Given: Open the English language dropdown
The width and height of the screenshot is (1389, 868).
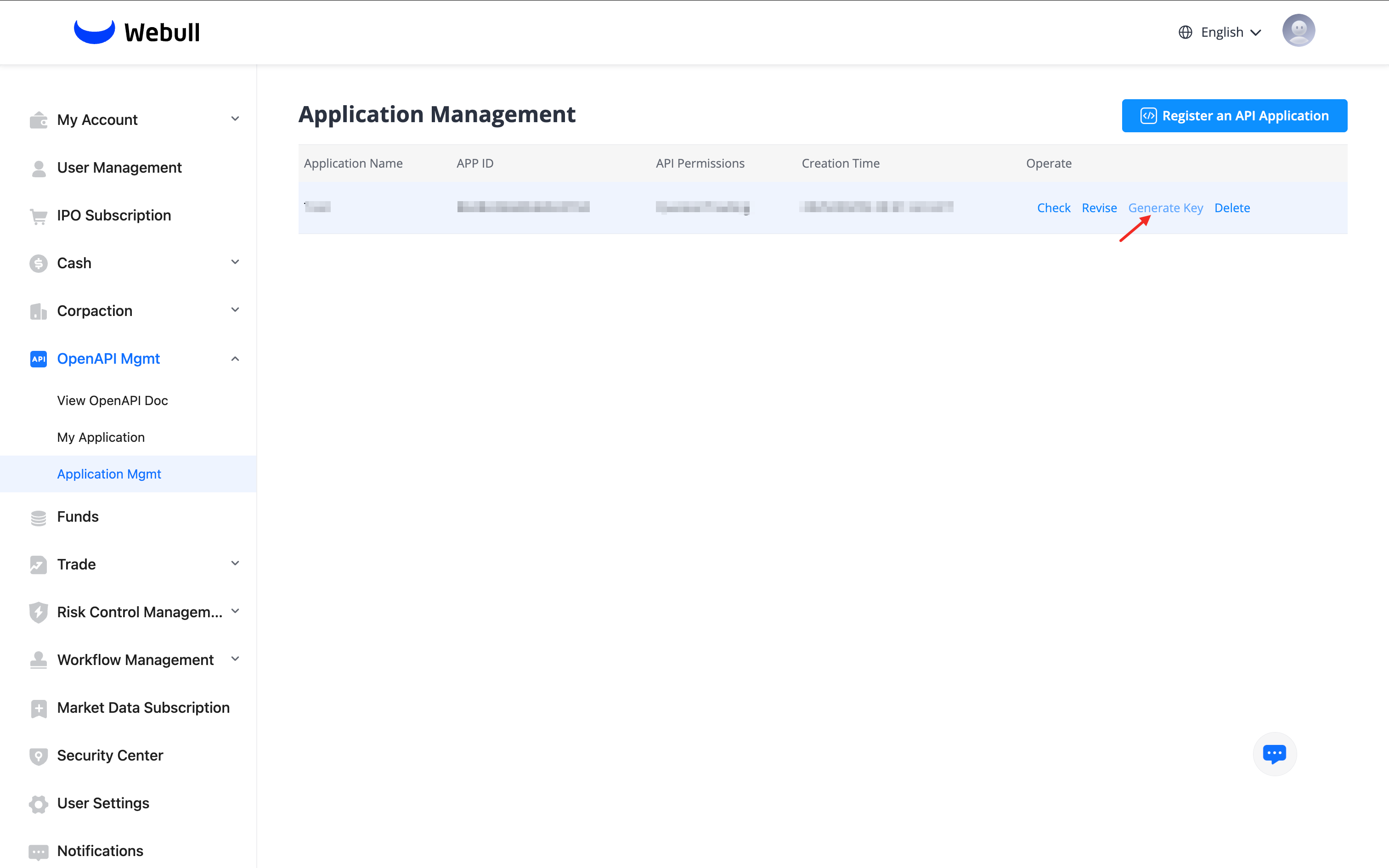Looking at the screenshot, I should coord(1231,32).
